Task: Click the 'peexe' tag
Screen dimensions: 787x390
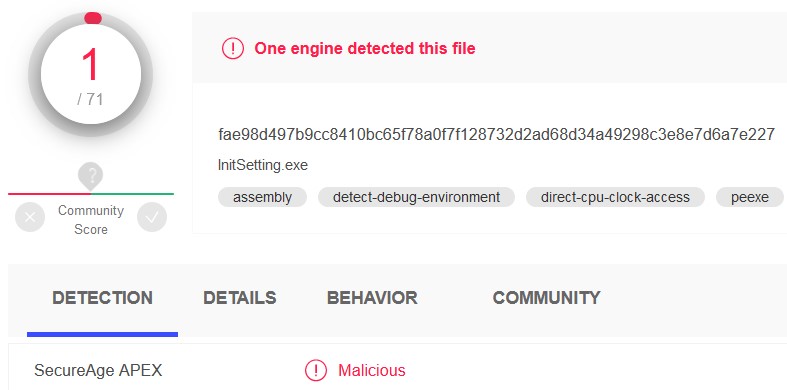Action: [x=750, y=197]
